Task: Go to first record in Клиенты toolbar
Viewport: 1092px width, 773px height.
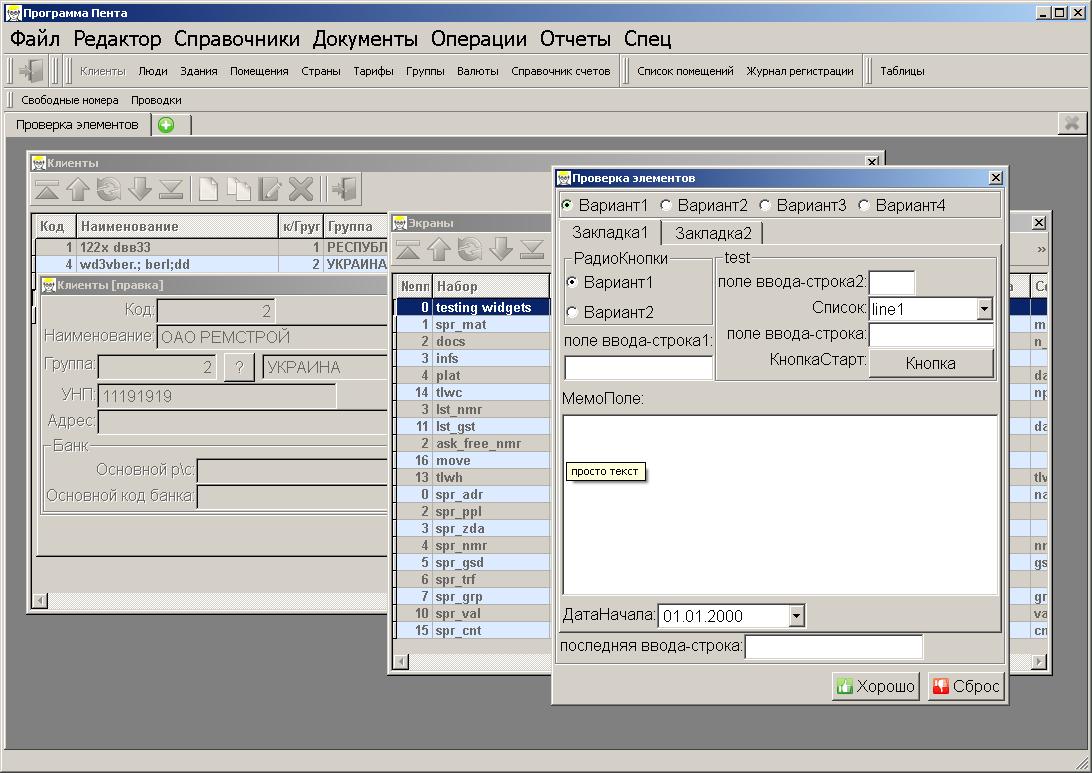Action: pos(47,189)
